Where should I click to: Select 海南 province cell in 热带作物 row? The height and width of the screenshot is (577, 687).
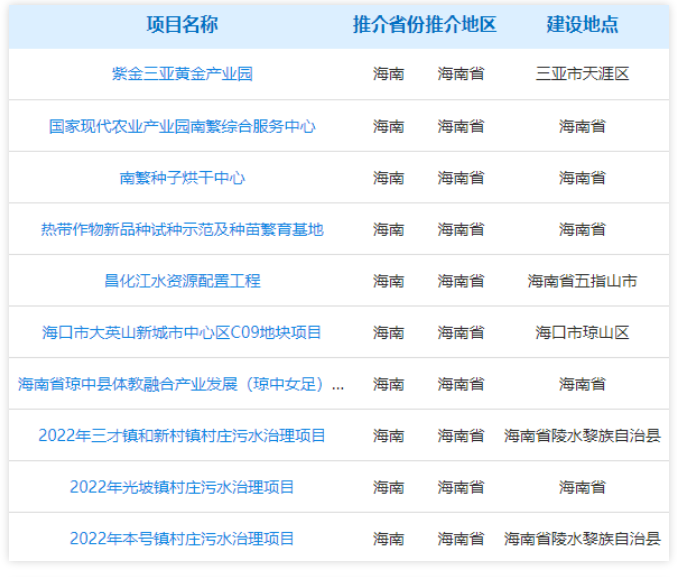(x=389, y=229)
